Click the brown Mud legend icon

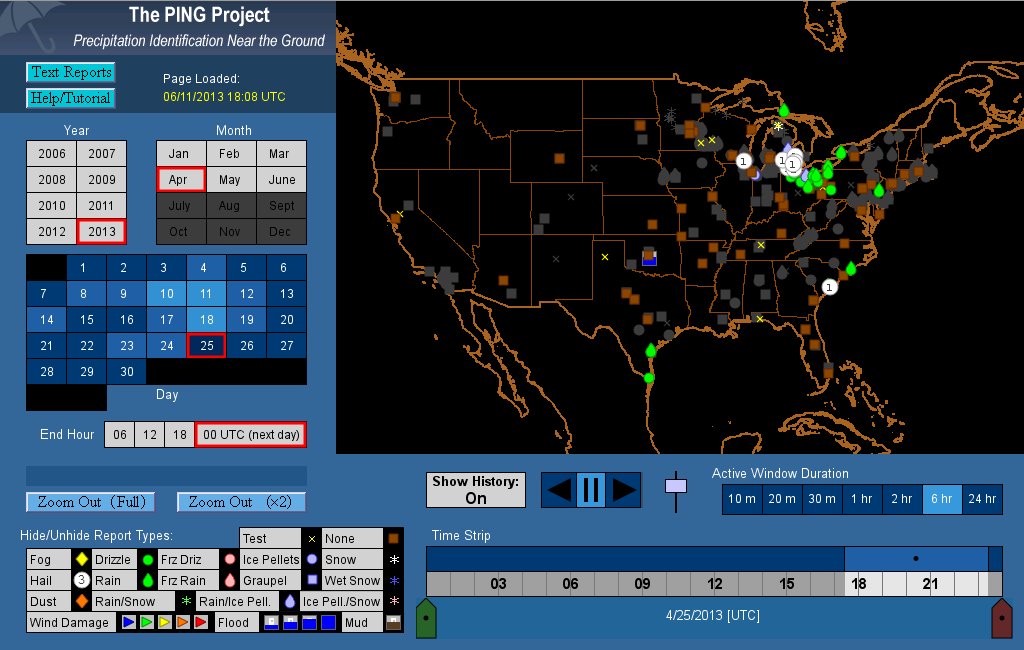click(393, 622)
